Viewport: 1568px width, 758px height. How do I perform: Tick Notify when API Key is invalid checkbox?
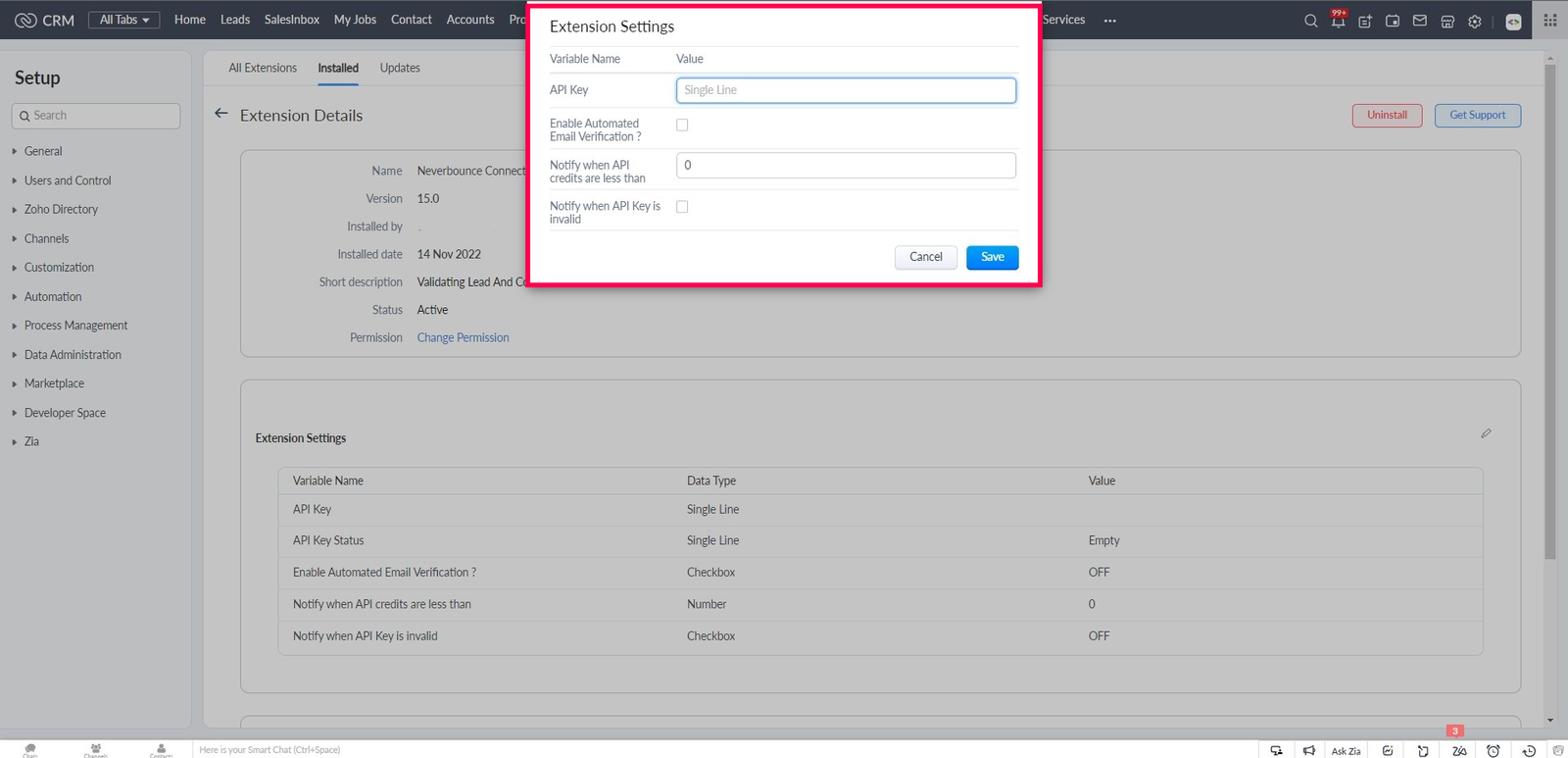(x=682, y=207)
